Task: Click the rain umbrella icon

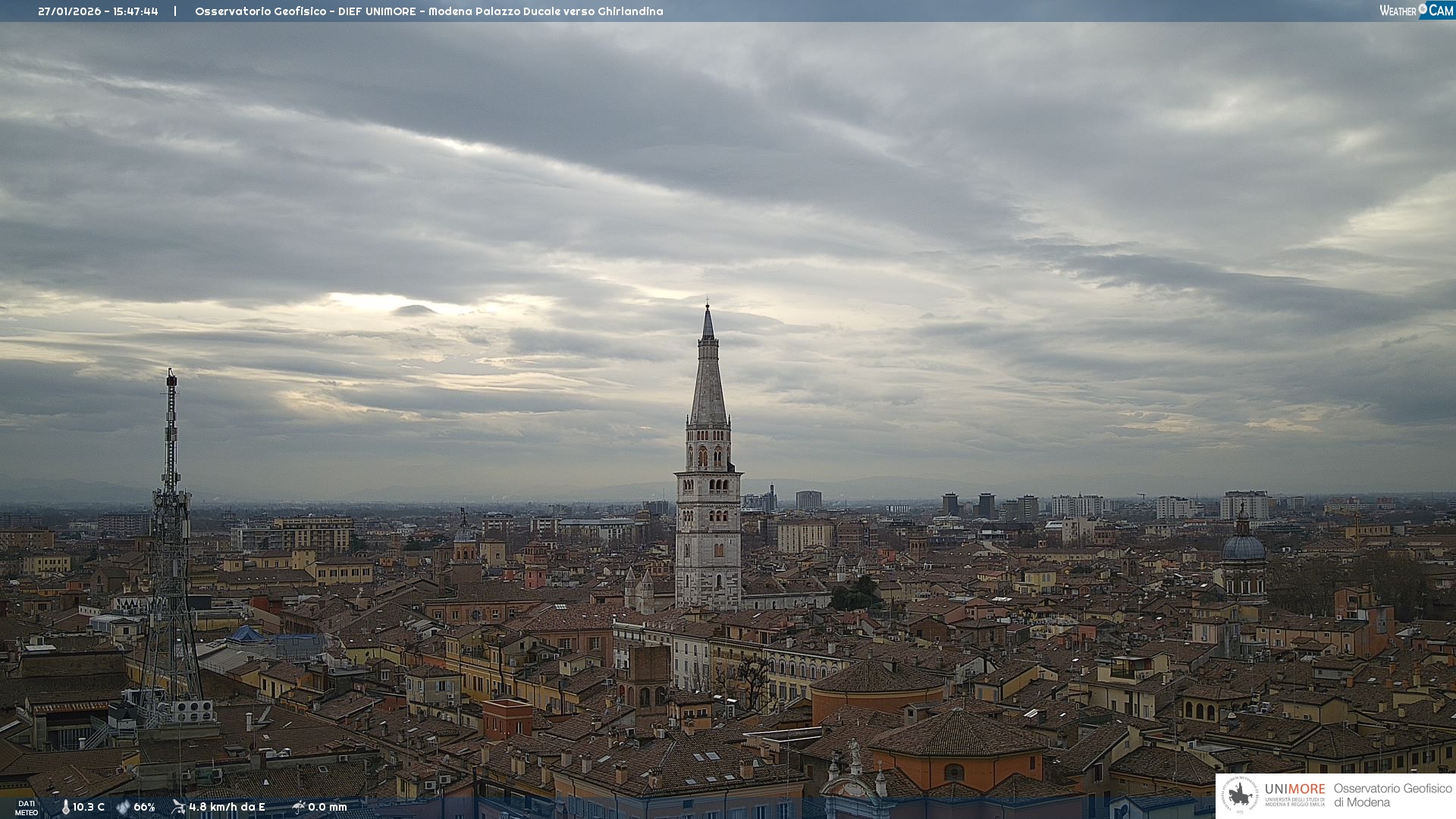Action: (x=299, y=807)
